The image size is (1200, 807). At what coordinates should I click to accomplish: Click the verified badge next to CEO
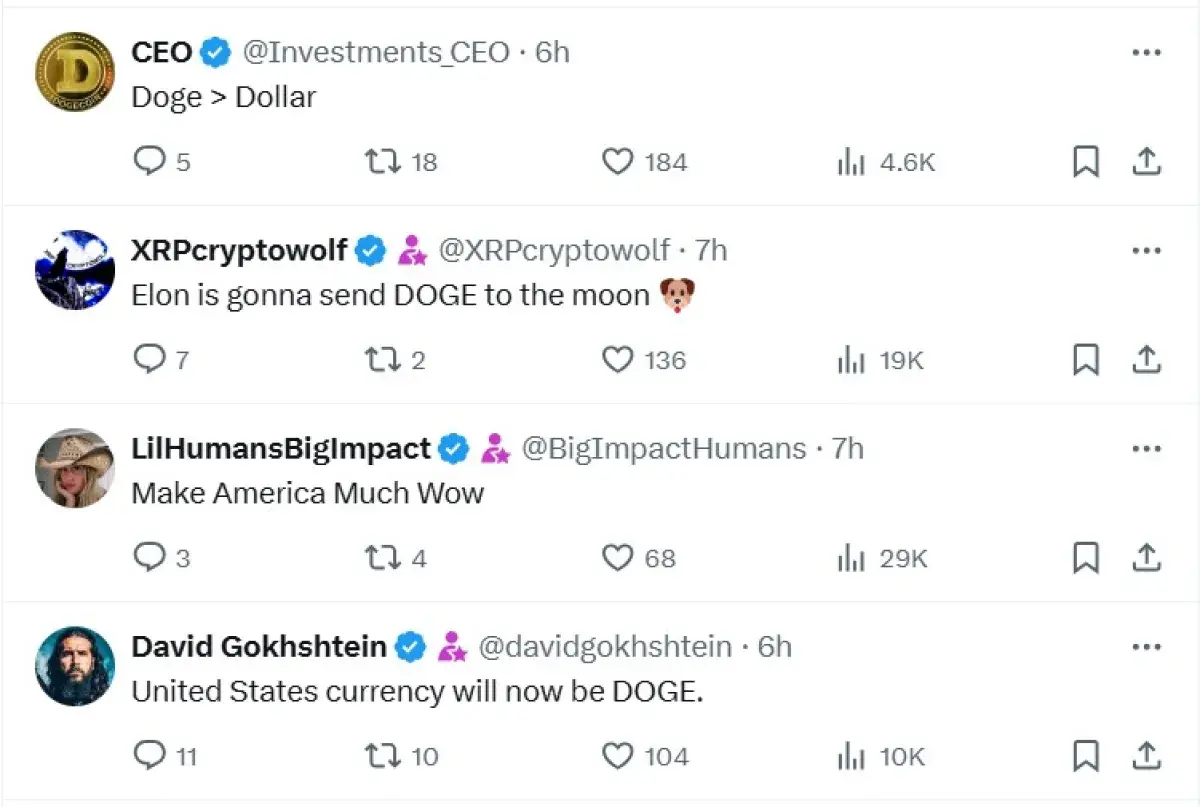(214, 51)
